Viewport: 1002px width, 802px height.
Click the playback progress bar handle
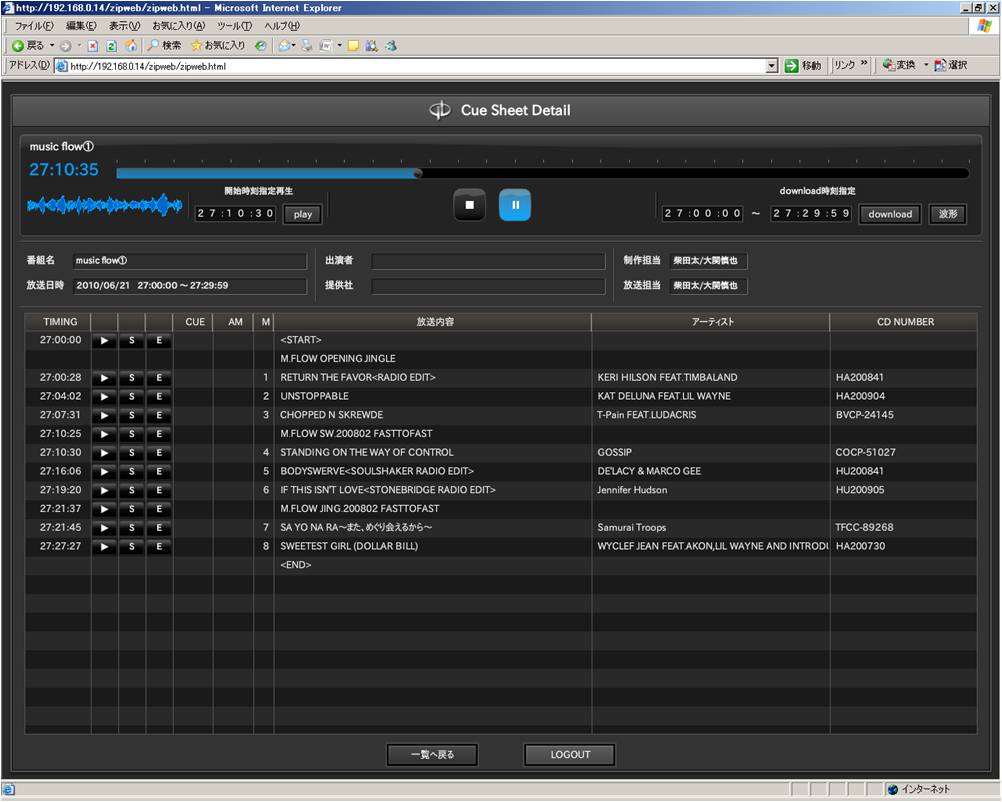(418, 173)
